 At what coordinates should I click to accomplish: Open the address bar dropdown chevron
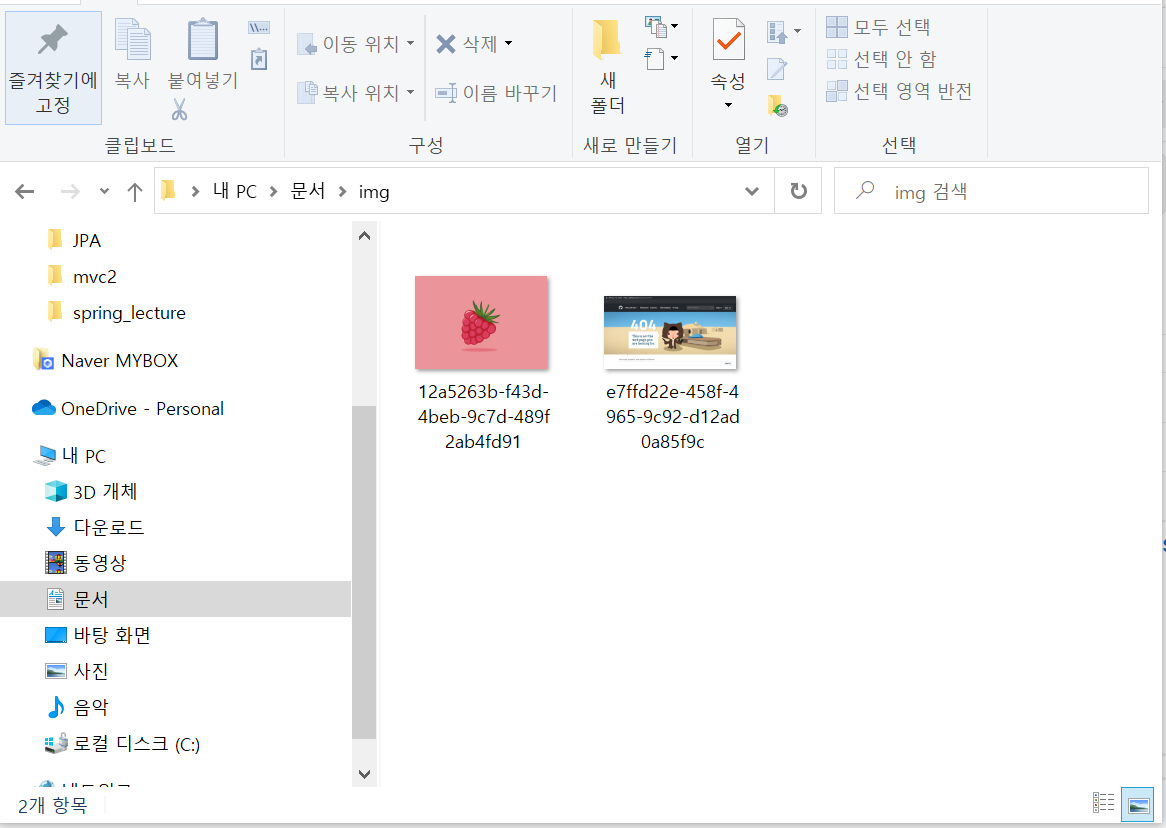click(751, 190)
